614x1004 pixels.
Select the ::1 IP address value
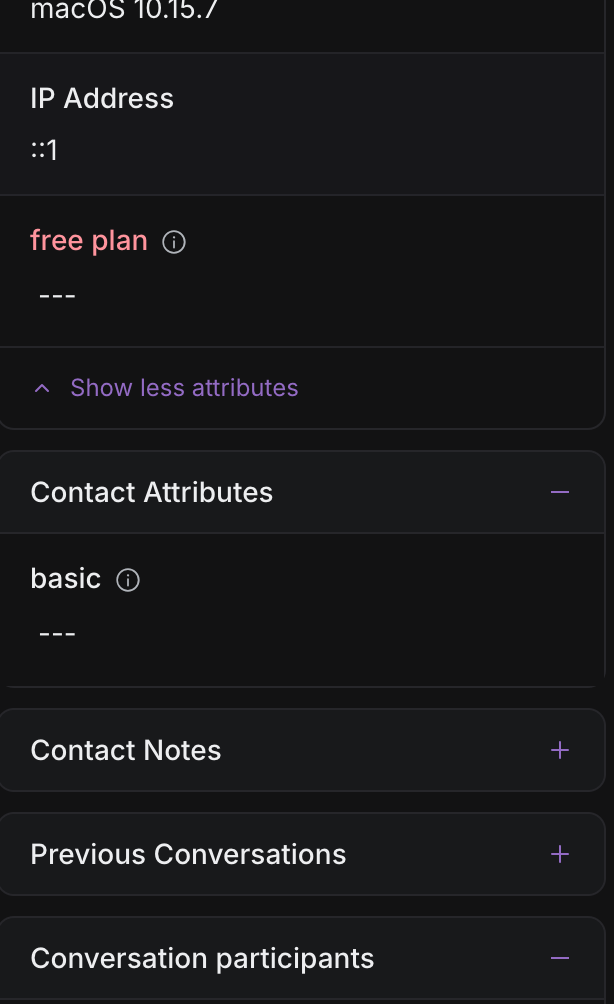tap(44, 151)
